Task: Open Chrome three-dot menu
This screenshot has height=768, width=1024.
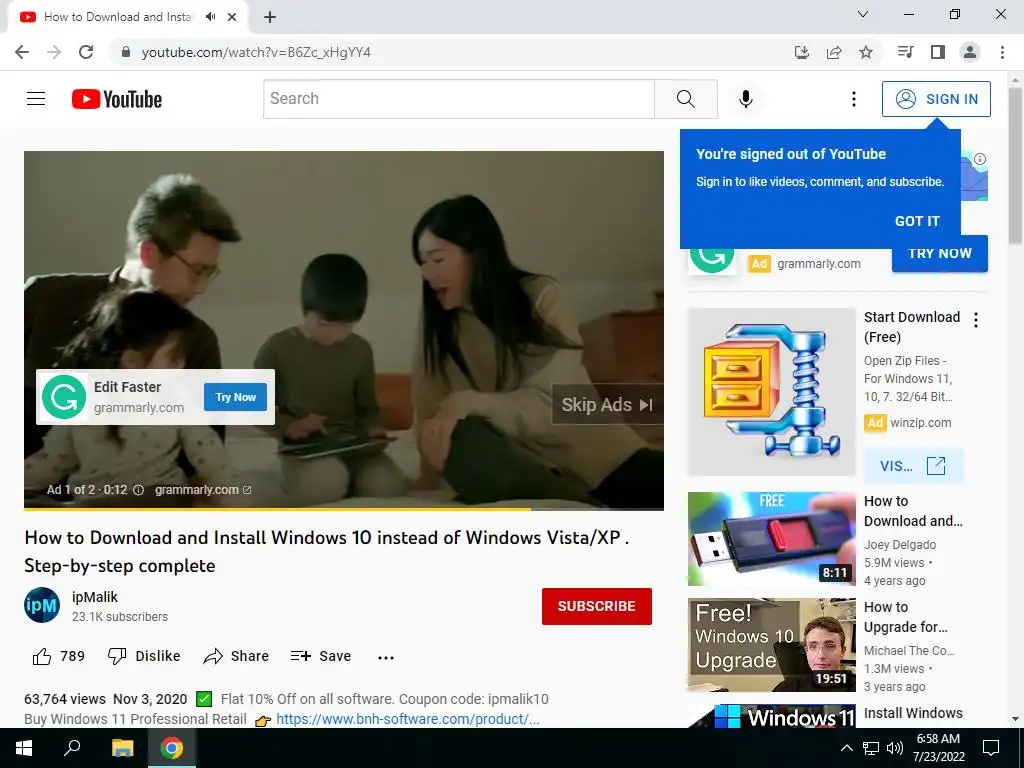Action: point(1002,52)
